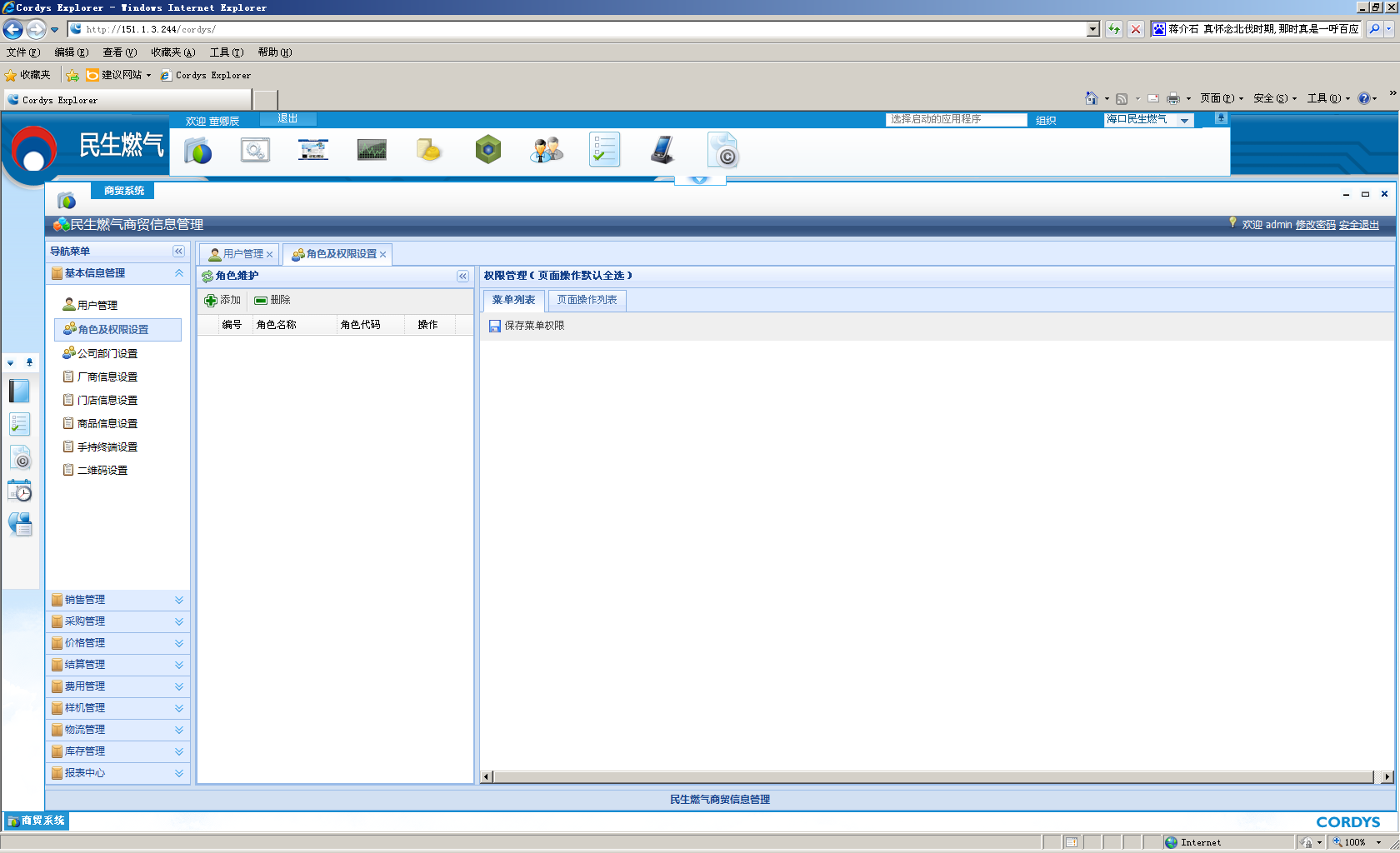Screen dimensions: 1400x853
Task: Open the 组织 organization dropdown
Action: (x=1184, y=121)
